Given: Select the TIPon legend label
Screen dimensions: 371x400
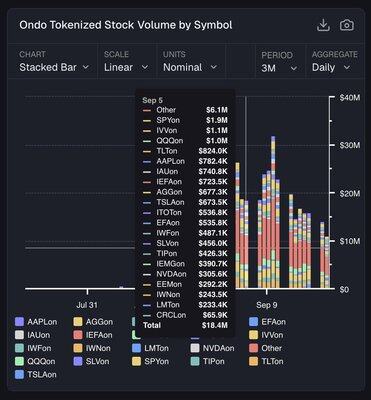Looking at the screenshot, I should coord(213,361).
